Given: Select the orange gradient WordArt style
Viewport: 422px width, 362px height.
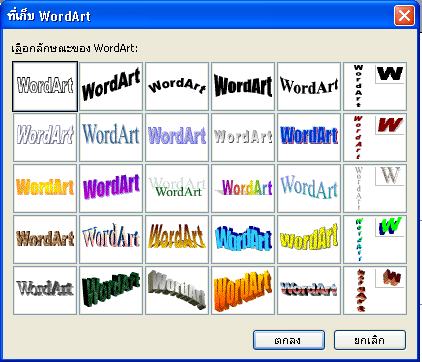Looking at the screenshot, I should tap(45, 188).
